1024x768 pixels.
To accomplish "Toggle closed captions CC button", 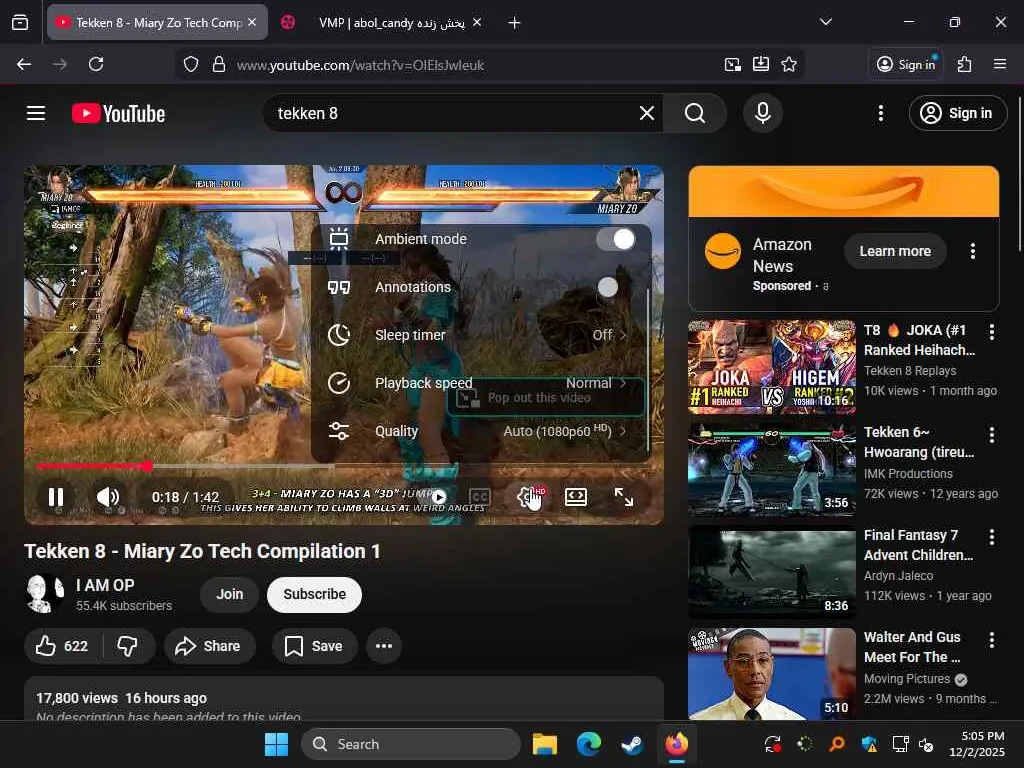I will (480, 498).
